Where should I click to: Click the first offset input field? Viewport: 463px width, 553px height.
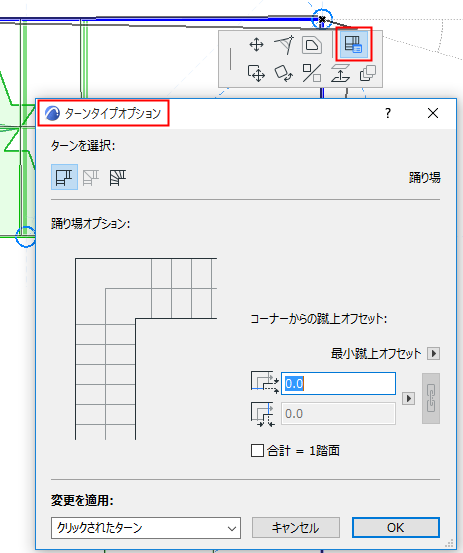point(338,383)
